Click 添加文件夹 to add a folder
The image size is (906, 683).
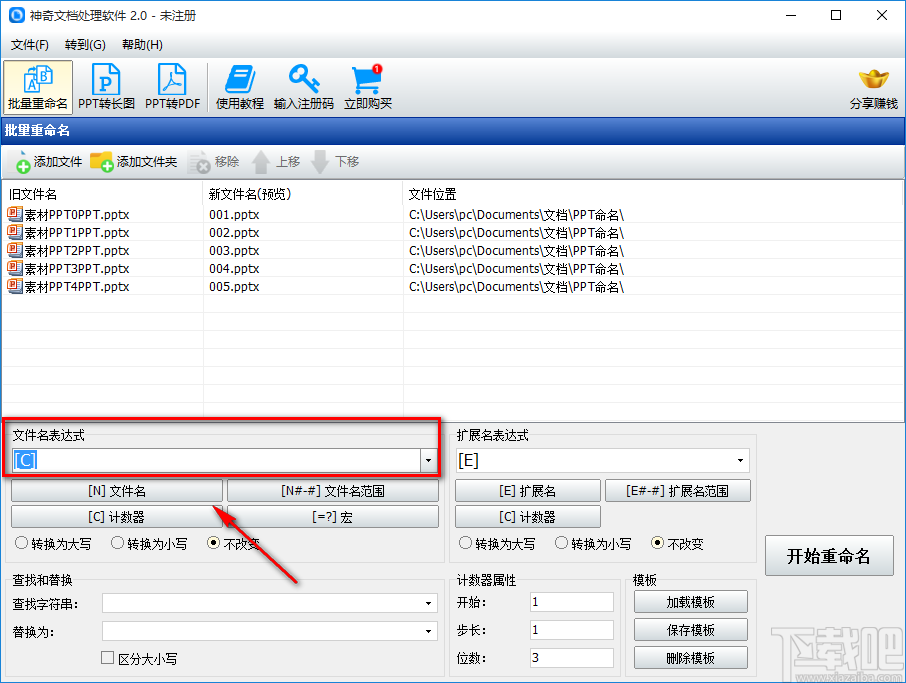[133, 162]
